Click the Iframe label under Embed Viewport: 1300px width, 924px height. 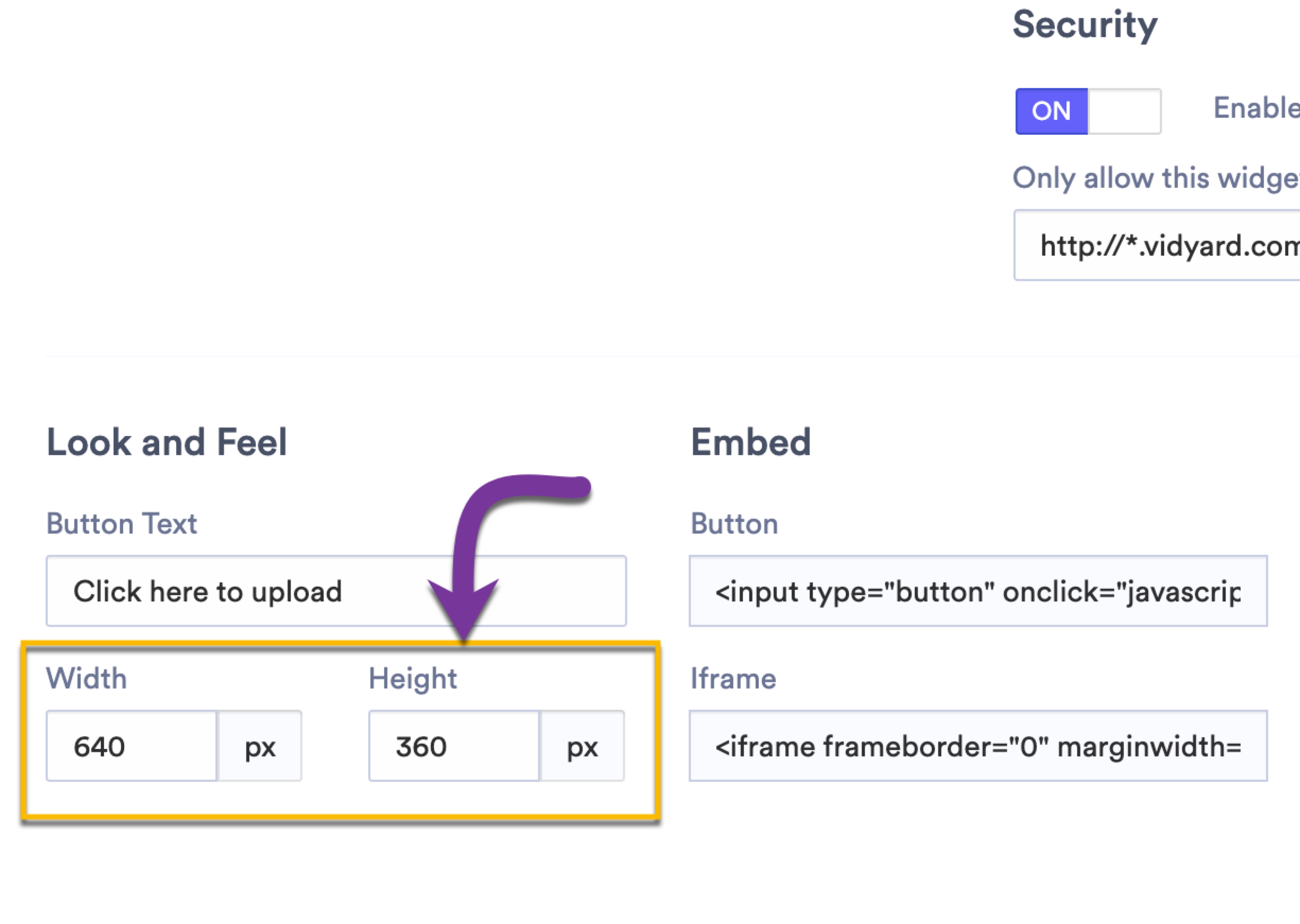733,678
